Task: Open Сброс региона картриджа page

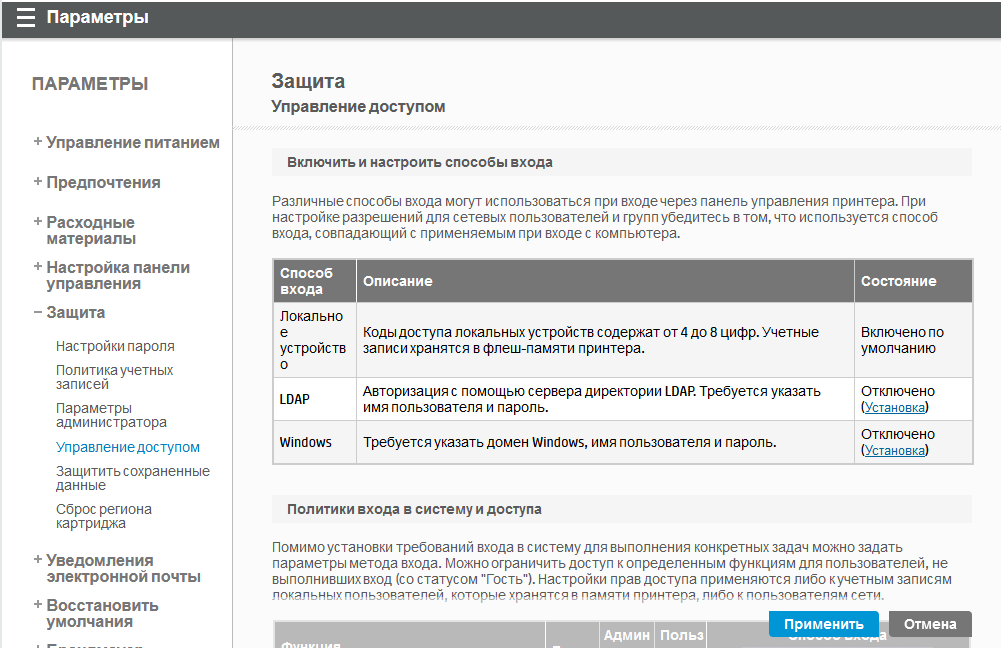Action: (105, 516)
